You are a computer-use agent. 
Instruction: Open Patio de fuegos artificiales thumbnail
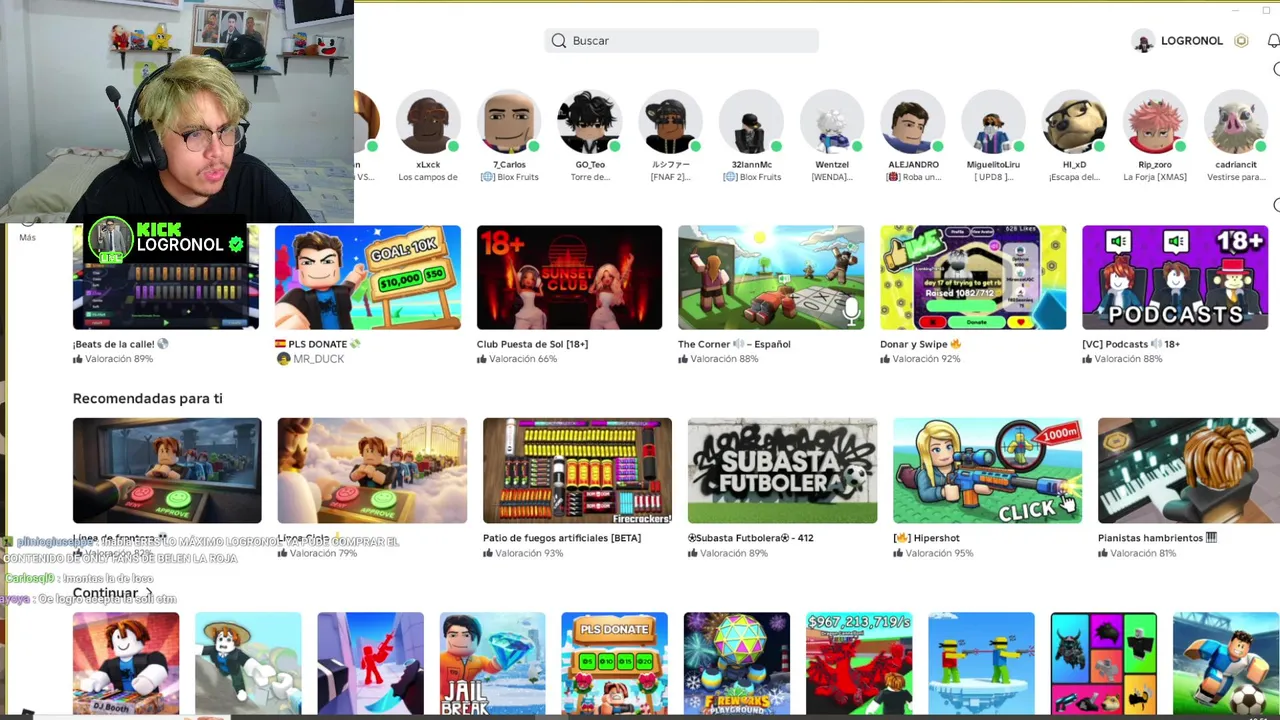(x=577, y=470)
